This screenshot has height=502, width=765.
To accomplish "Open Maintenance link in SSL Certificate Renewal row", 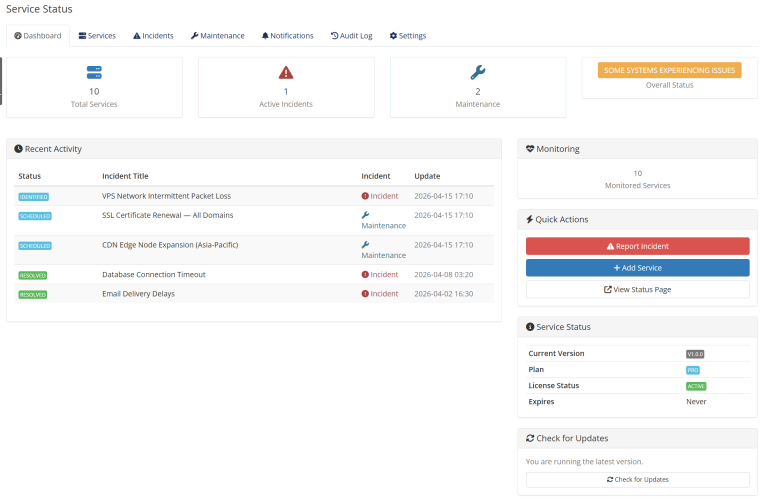I will point(383,225).
